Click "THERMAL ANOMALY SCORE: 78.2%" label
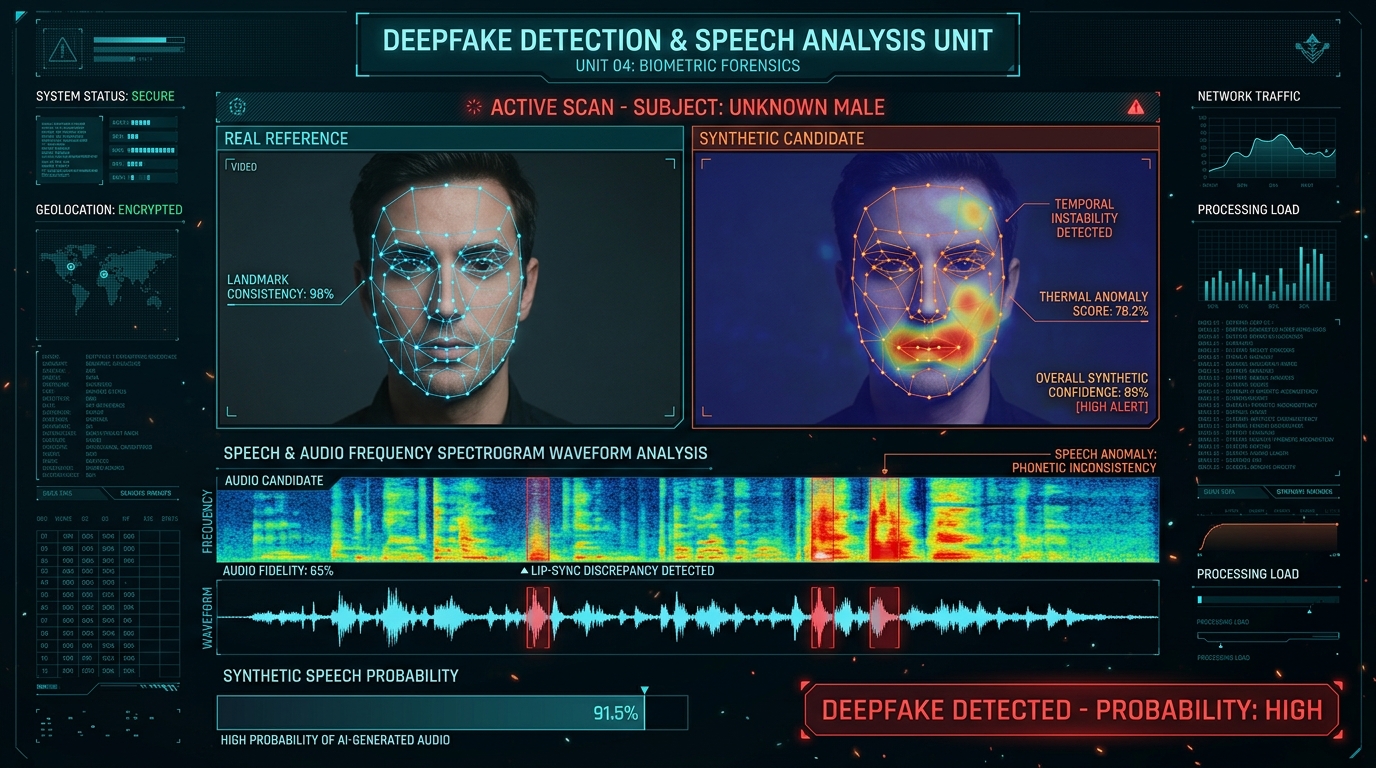 tap(1094, 304)
